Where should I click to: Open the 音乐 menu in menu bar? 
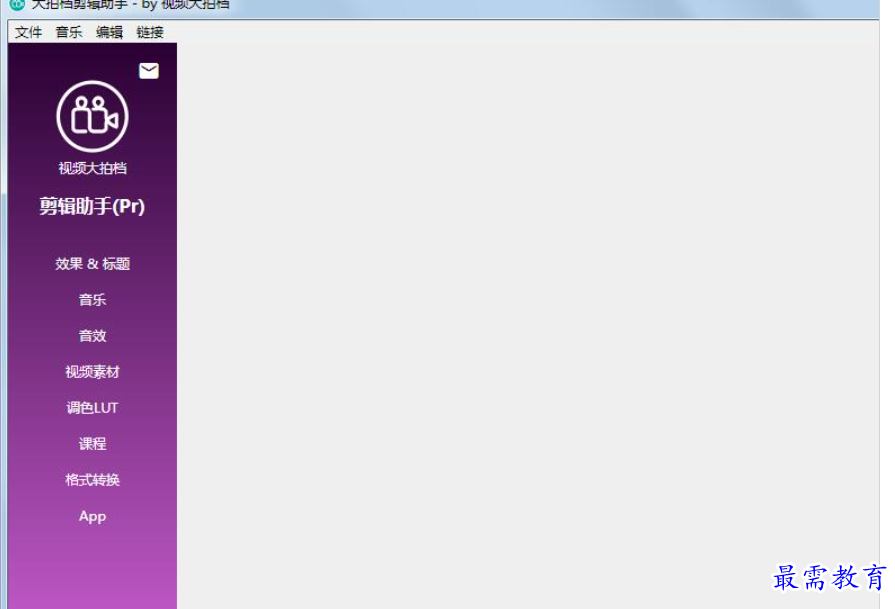(x=68, y=32)
